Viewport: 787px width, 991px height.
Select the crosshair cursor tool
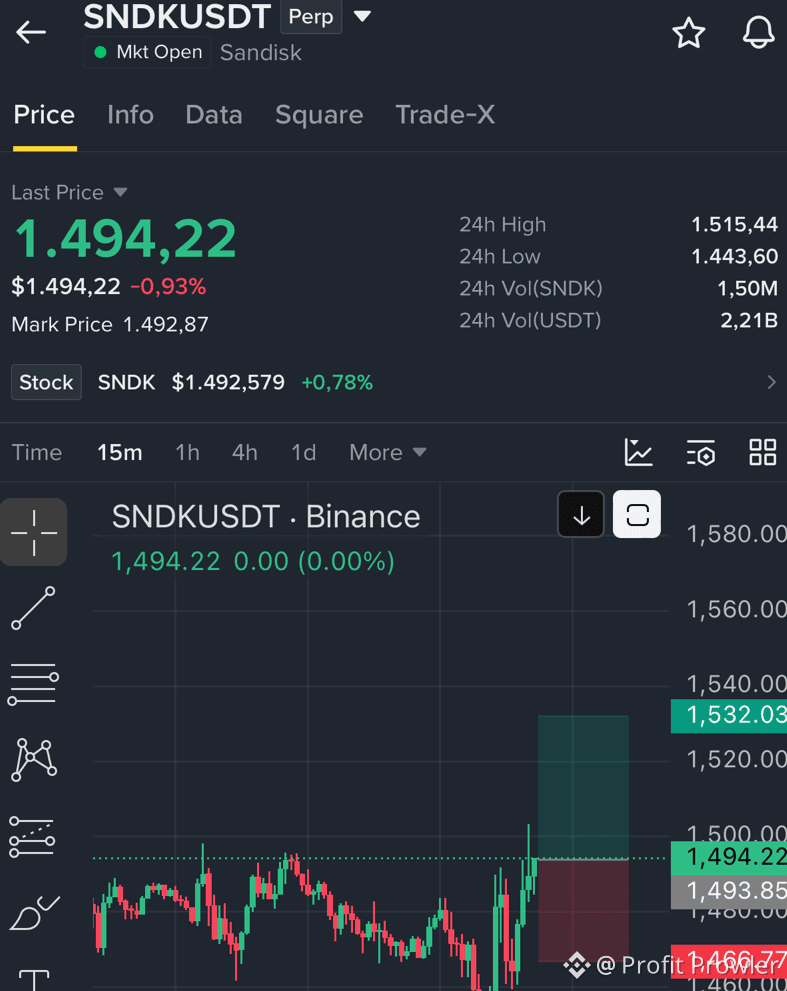[34, 532]
